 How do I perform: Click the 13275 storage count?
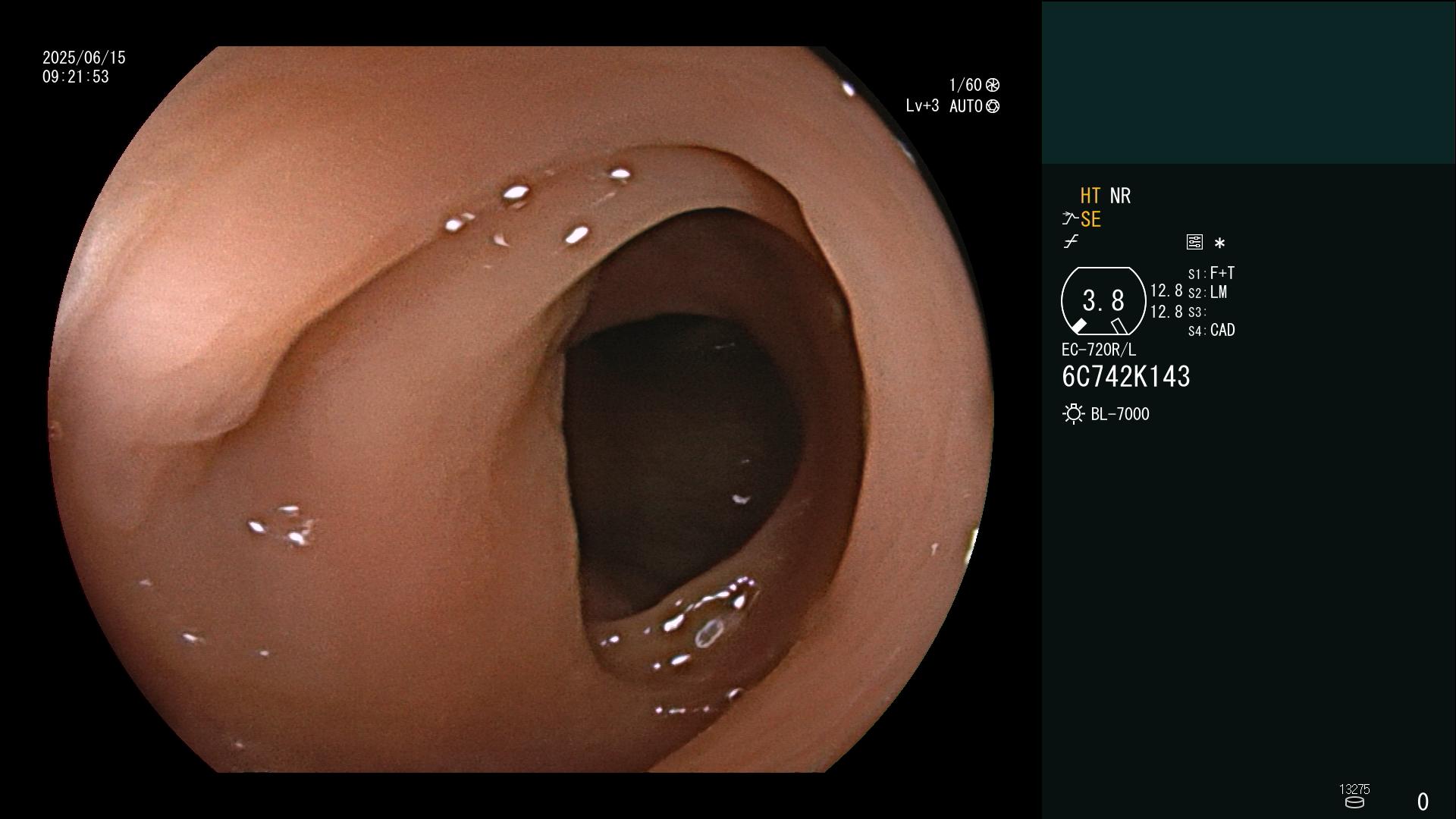1354,789
